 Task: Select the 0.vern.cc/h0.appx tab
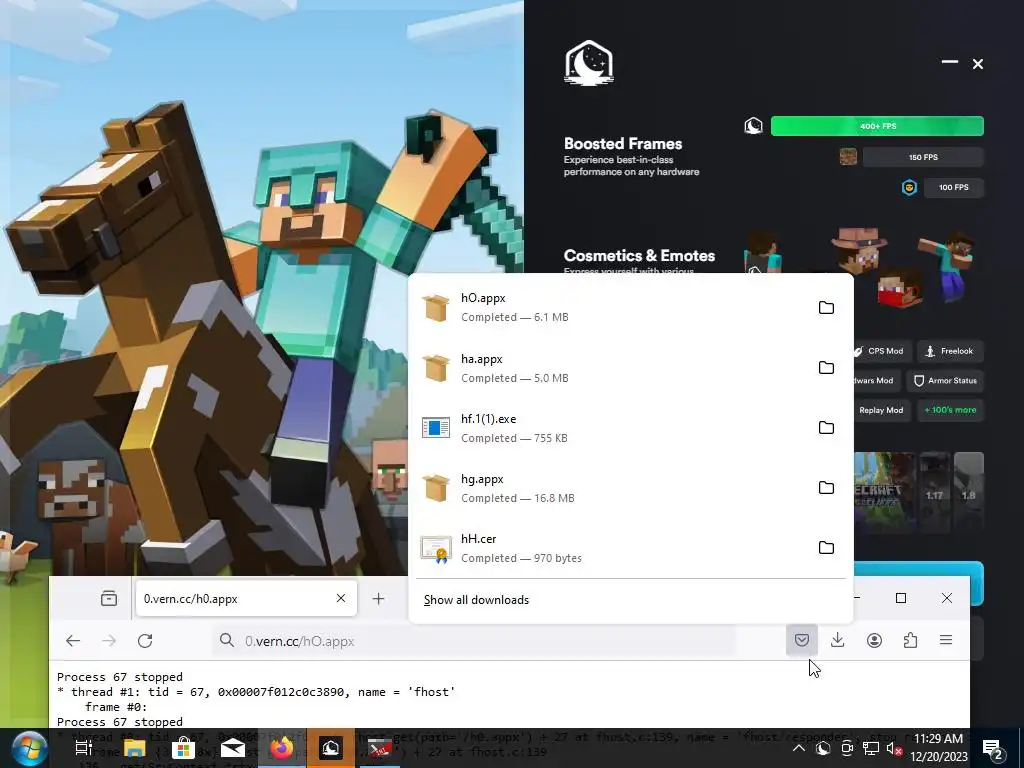click(246, 598)
